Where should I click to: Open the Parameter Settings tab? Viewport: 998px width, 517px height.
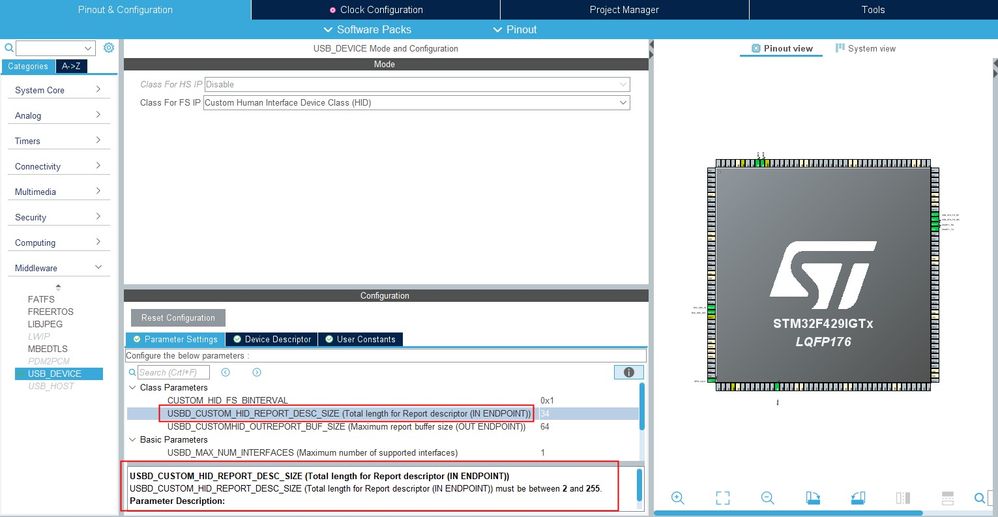pyautogui.click(x=175, y=339)
